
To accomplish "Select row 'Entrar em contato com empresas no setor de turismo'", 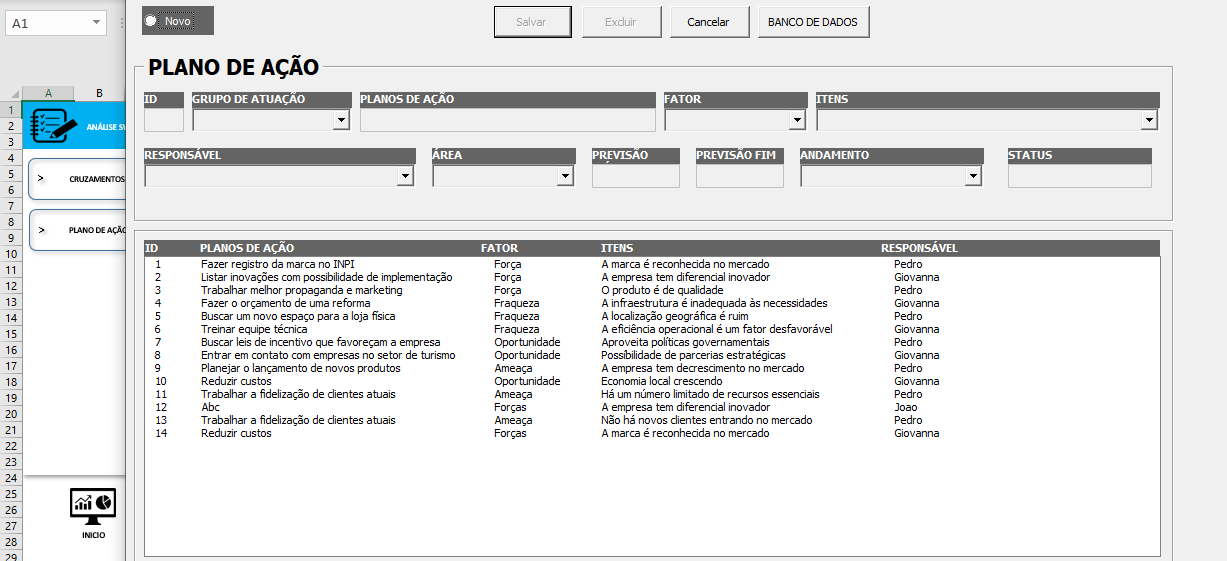I will [x=652, y=355].
